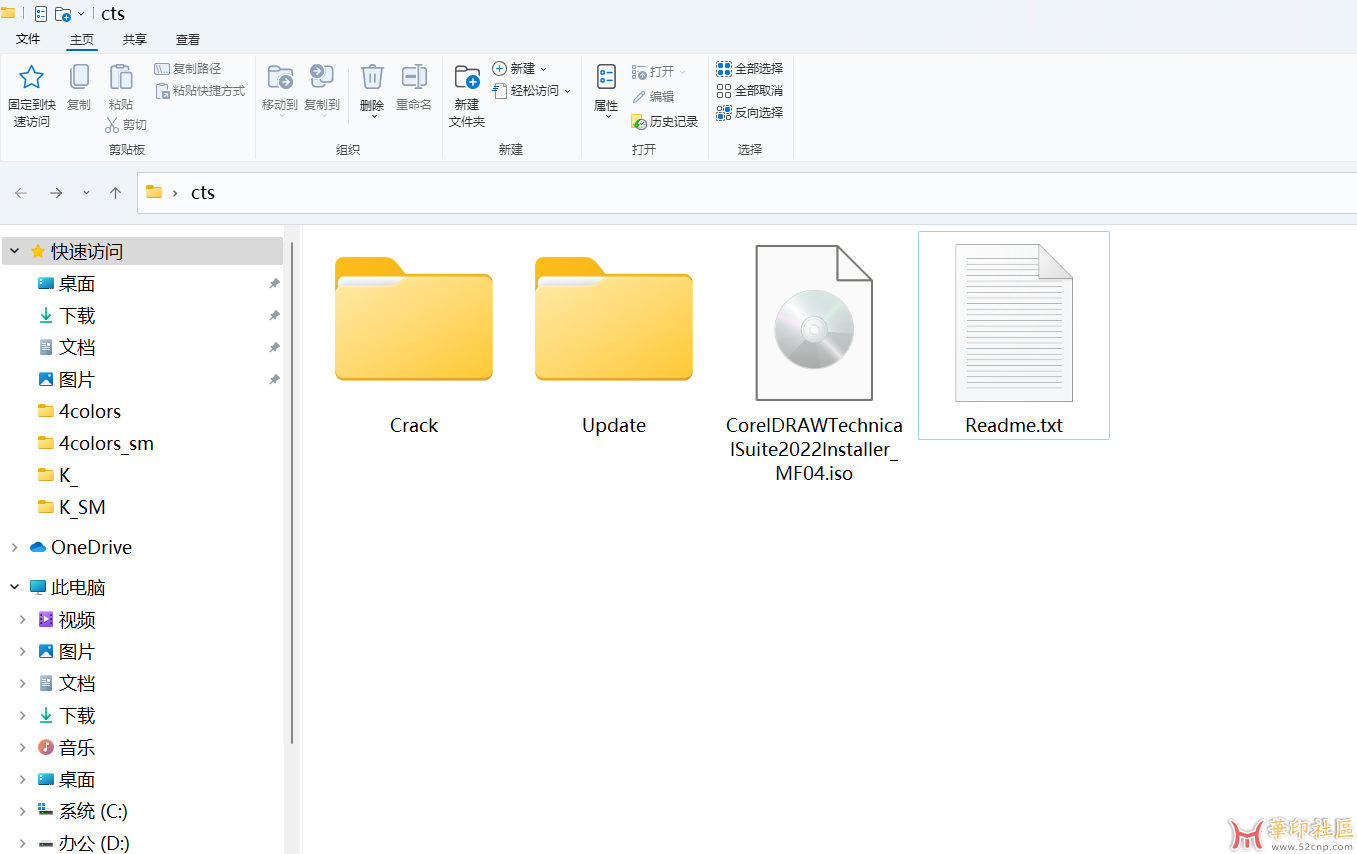
Task: Click the Quick Access Toolbar properties icon
Action: [41, 14]
